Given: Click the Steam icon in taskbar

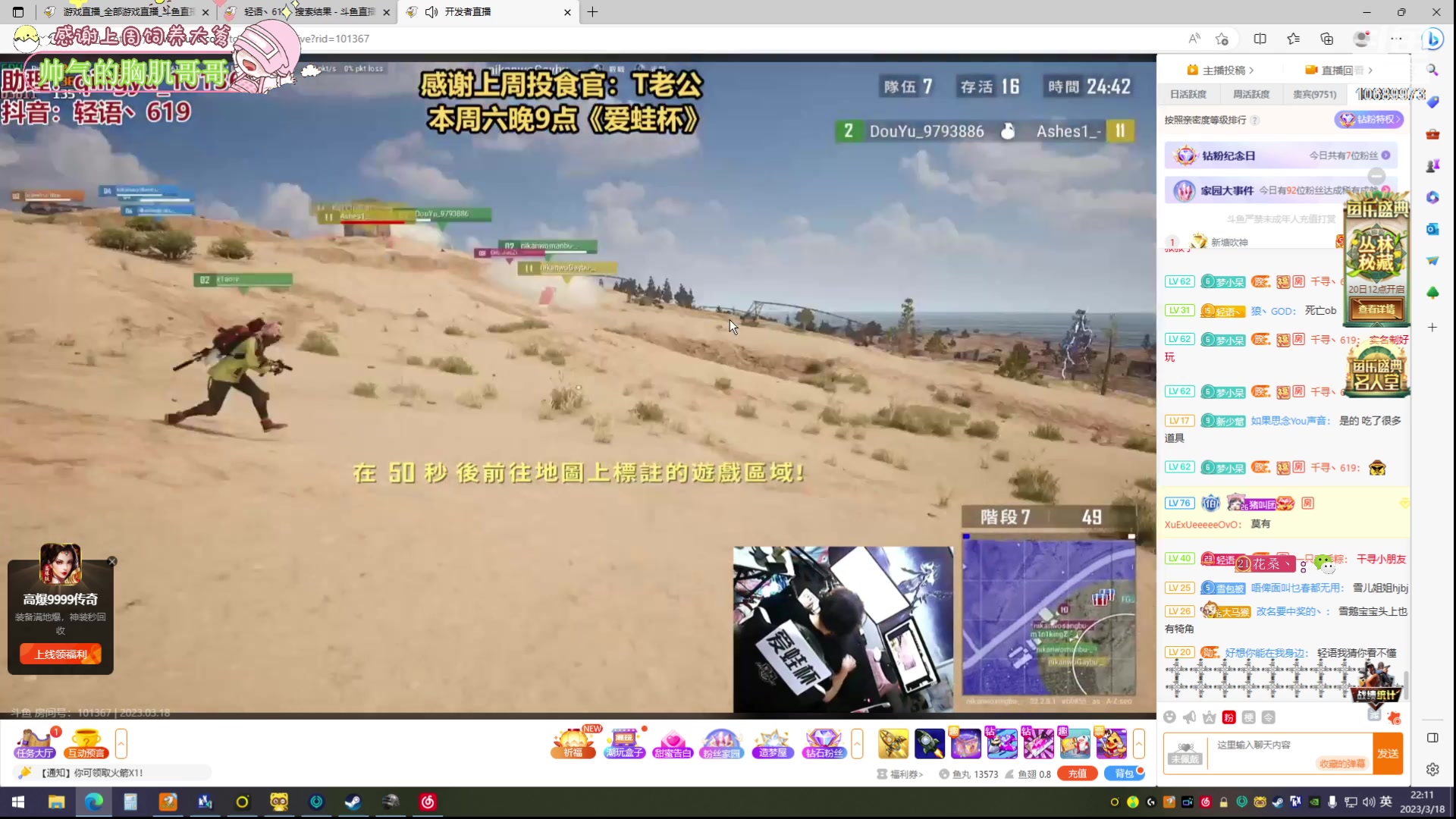Looking at the screenshot, I should (x=353, y=802).
